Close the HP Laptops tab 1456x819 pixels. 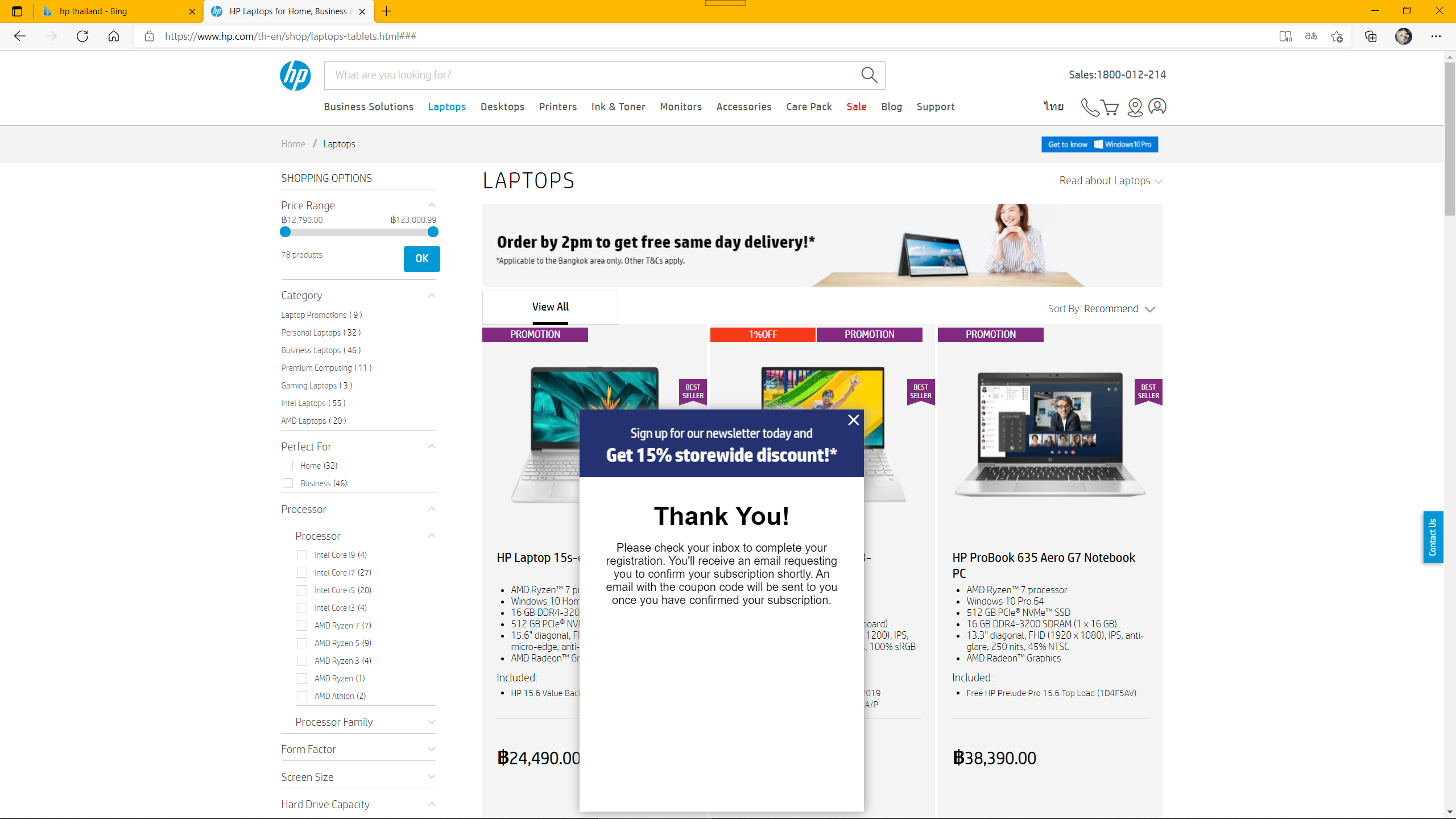pyautogui.click(x=362, y=11)
